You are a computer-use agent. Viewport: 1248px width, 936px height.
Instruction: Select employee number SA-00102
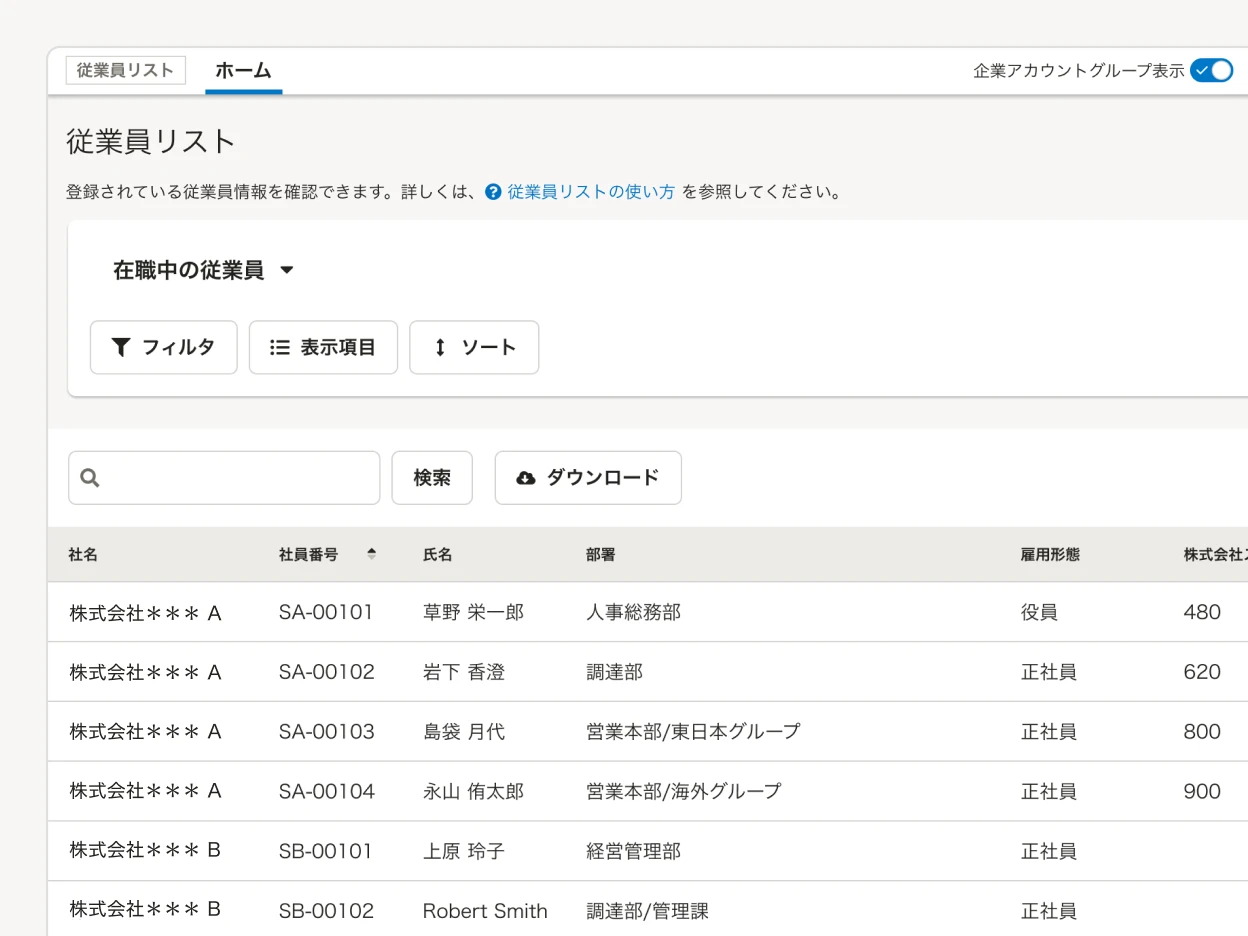pos(327,672)
